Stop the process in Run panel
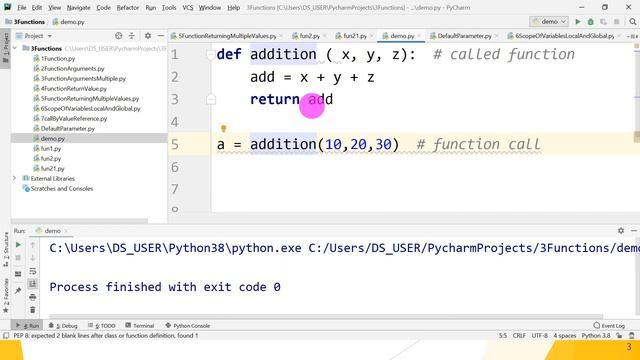 18,258
